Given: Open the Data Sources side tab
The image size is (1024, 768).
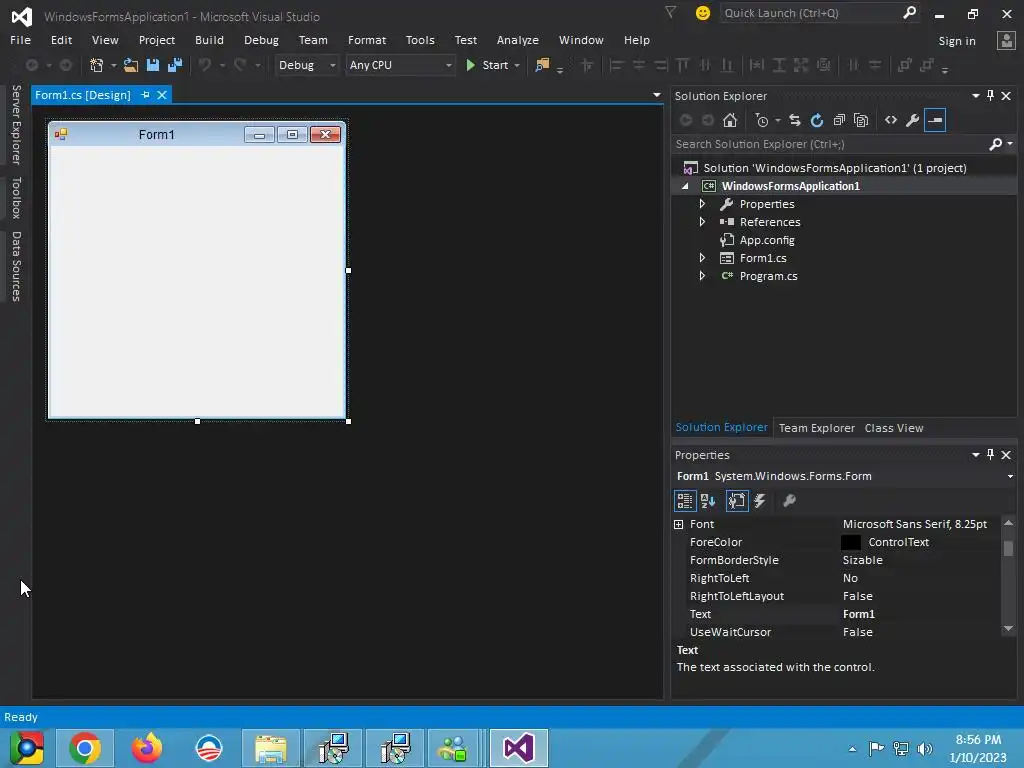Looking at the screenshot, I should (16, 266).
